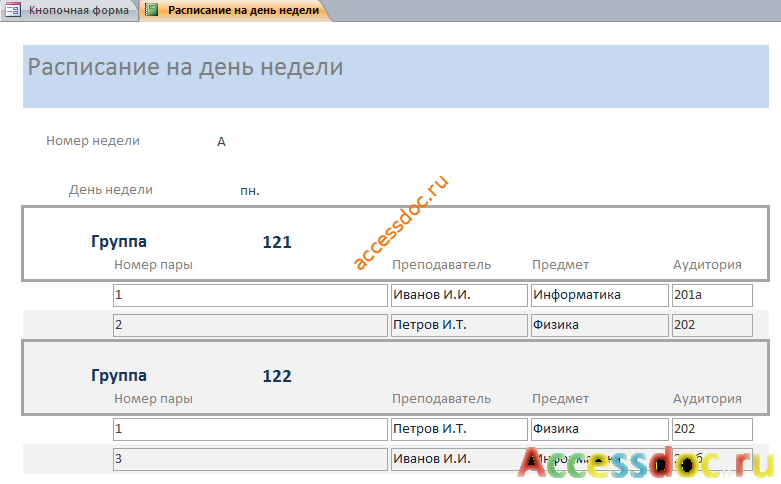
Task: Click Номер пары header in group 122
Action: pos(153,399)
